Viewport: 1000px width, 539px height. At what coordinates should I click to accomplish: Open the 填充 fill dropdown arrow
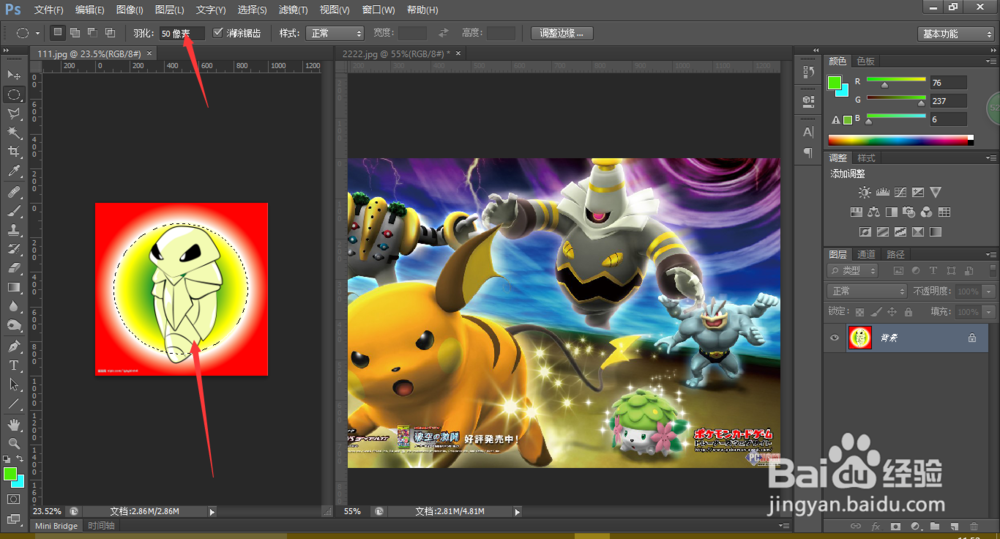point(989,312)
